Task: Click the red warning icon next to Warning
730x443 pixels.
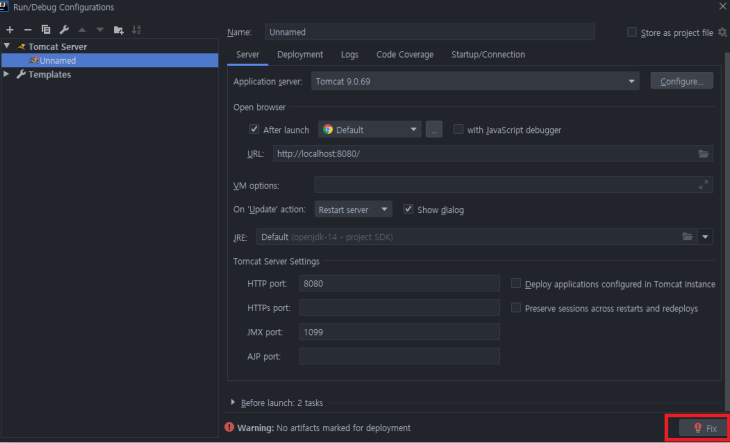Action: pyautogui.click(x=229, y=427)
